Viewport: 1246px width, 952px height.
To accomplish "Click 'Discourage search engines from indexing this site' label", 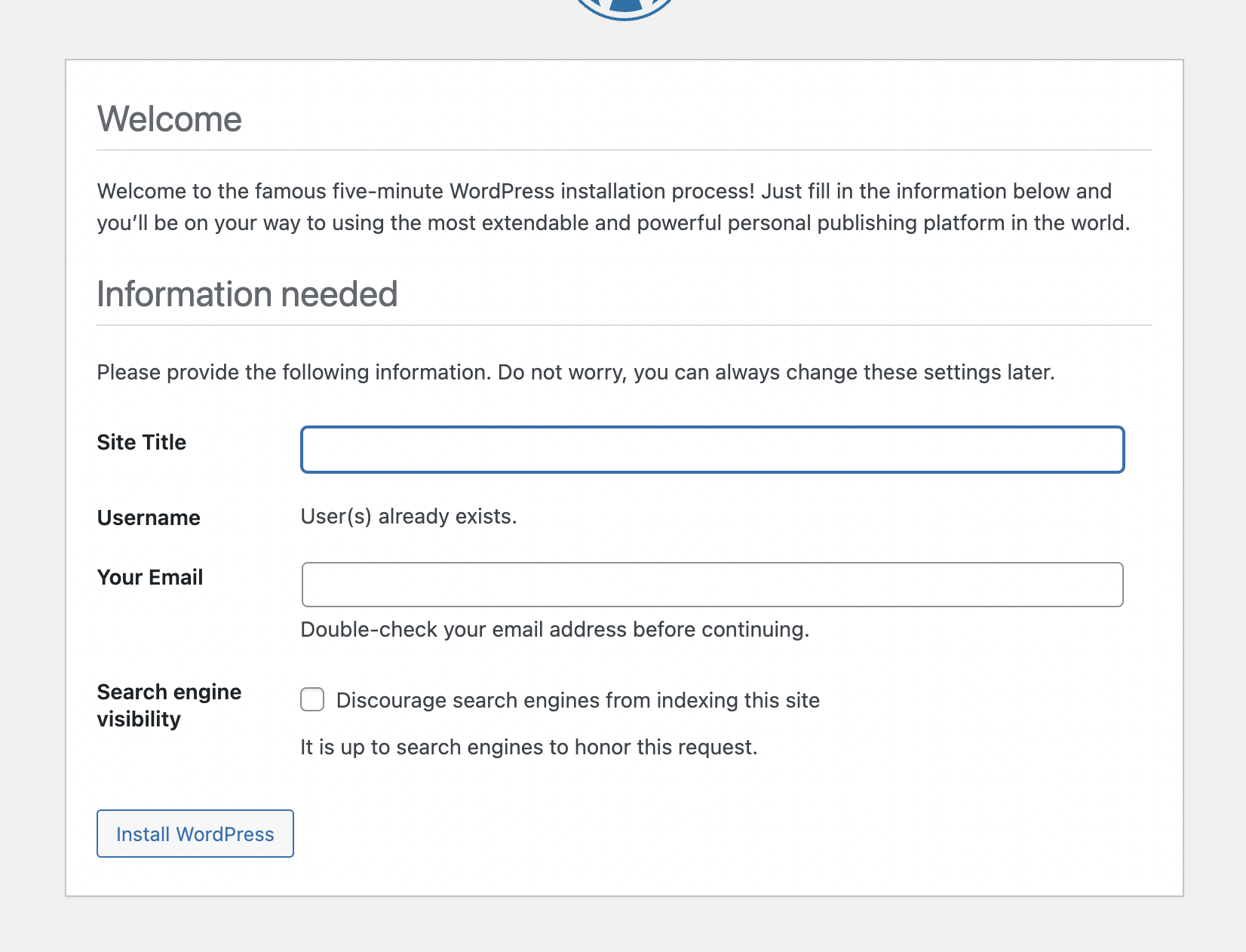I will point(578,700).
